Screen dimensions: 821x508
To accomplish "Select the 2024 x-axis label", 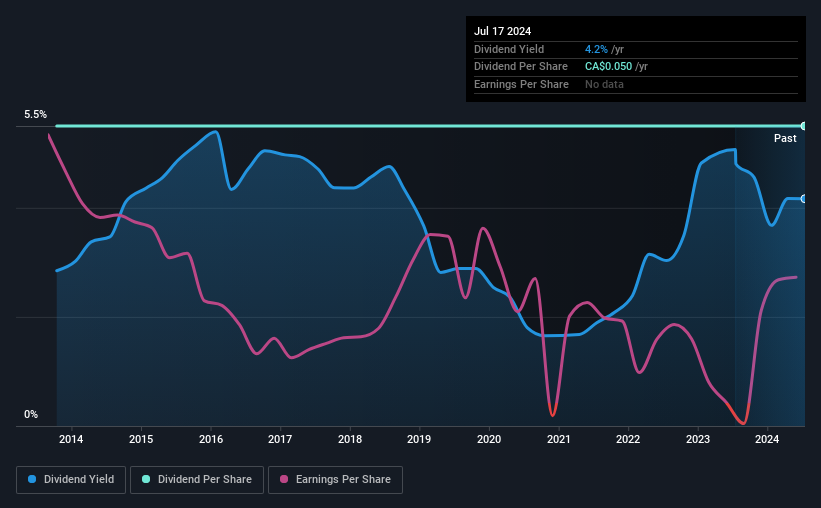I will [x=767, y=439].
